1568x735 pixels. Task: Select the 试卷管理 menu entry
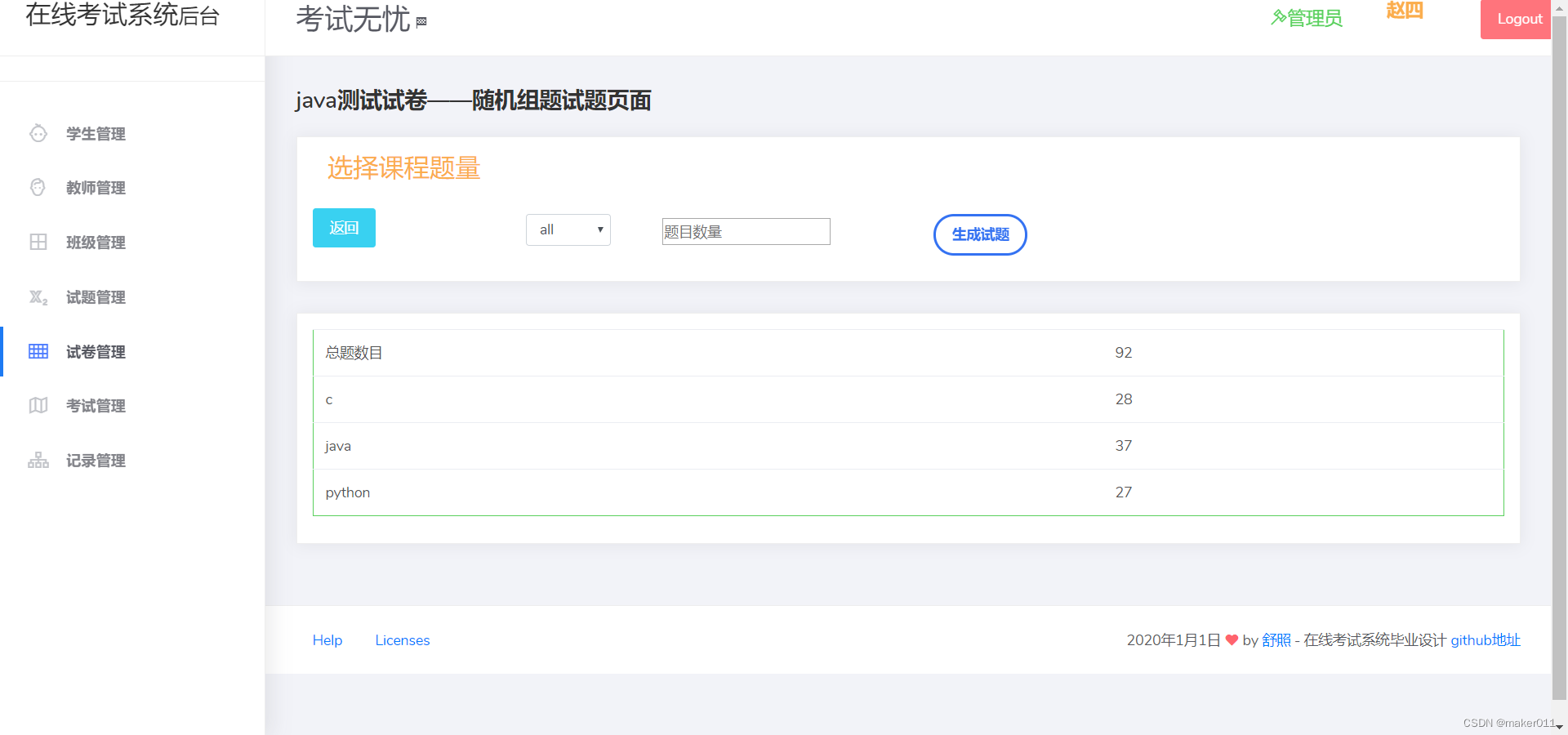pyautogui.click(x=95, y=351)
